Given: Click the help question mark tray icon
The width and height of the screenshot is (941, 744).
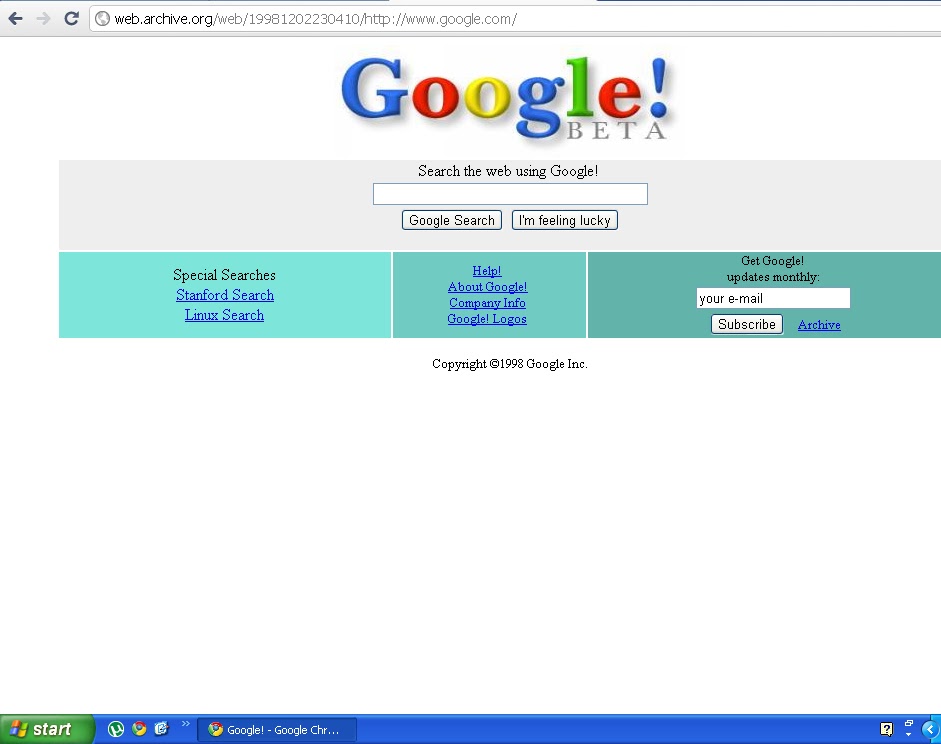Looking at the screenshot, I should [x=886, y=729].
